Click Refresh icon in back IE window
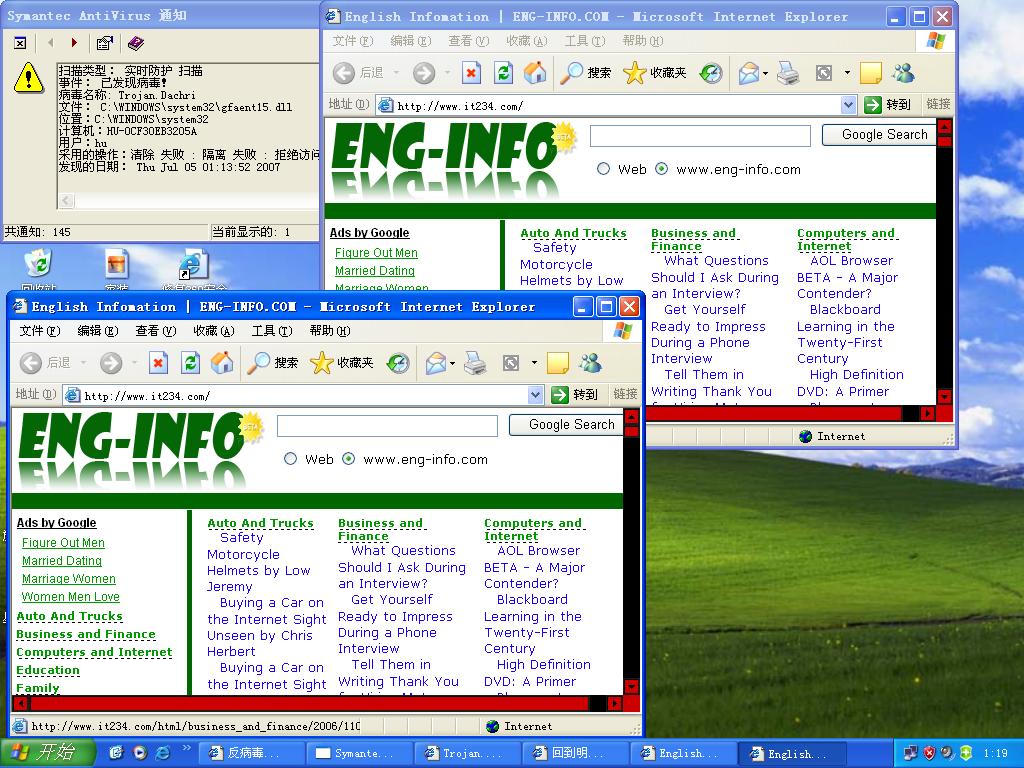The image size is (1024, 768). tap(503, 72)
